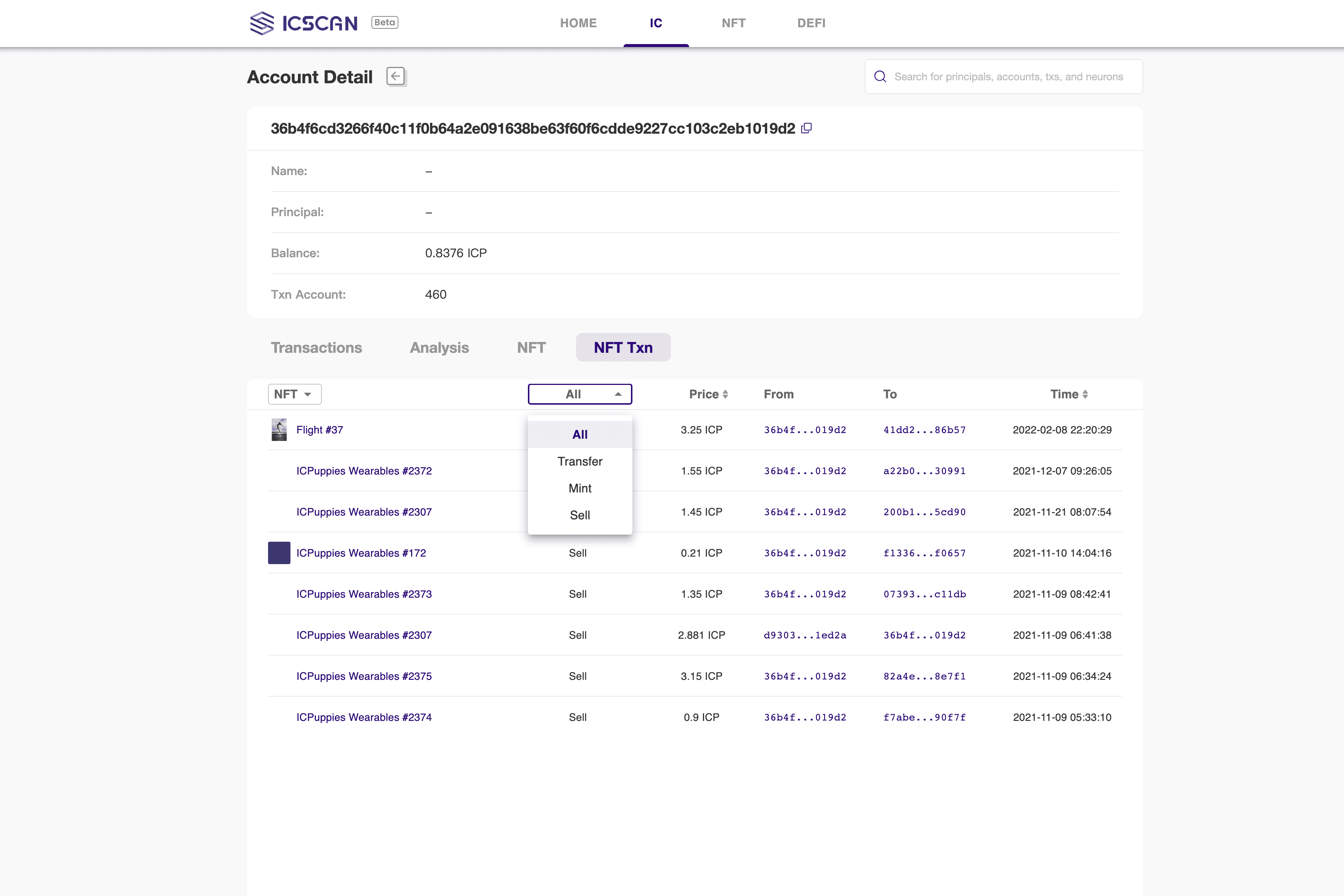Click the search magnifier icon
Screen dimensions: 1344x896
[880, 77]
